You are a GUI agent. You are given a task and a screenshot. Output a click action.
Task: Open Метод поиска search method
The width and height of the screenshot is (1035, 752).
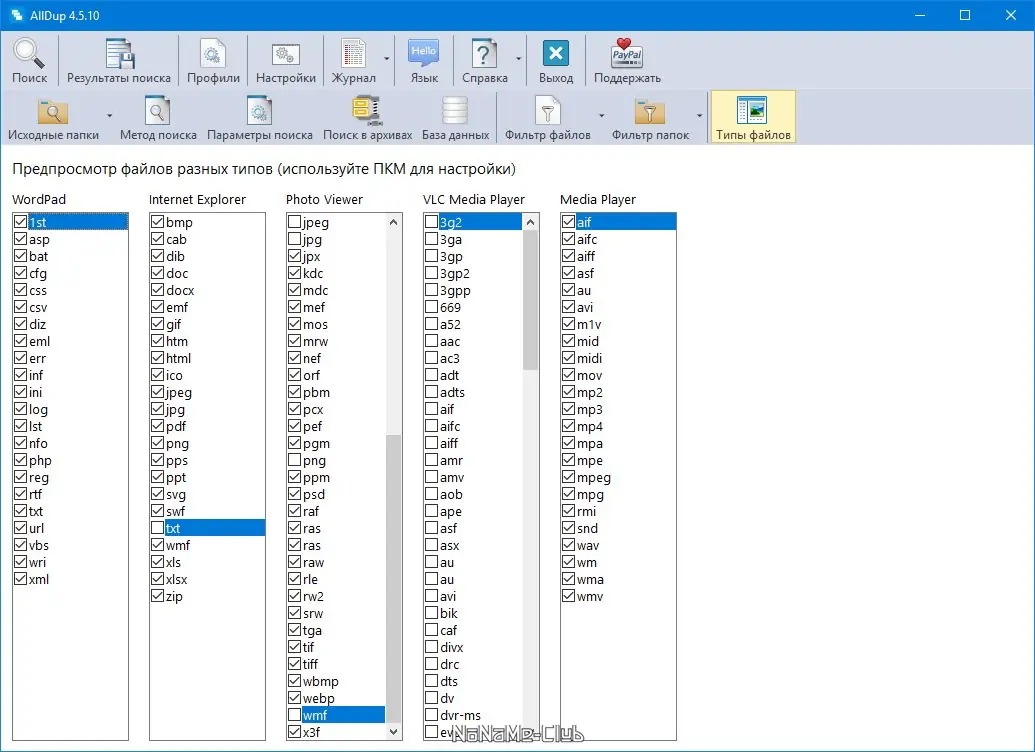click(x=158, y=118)
